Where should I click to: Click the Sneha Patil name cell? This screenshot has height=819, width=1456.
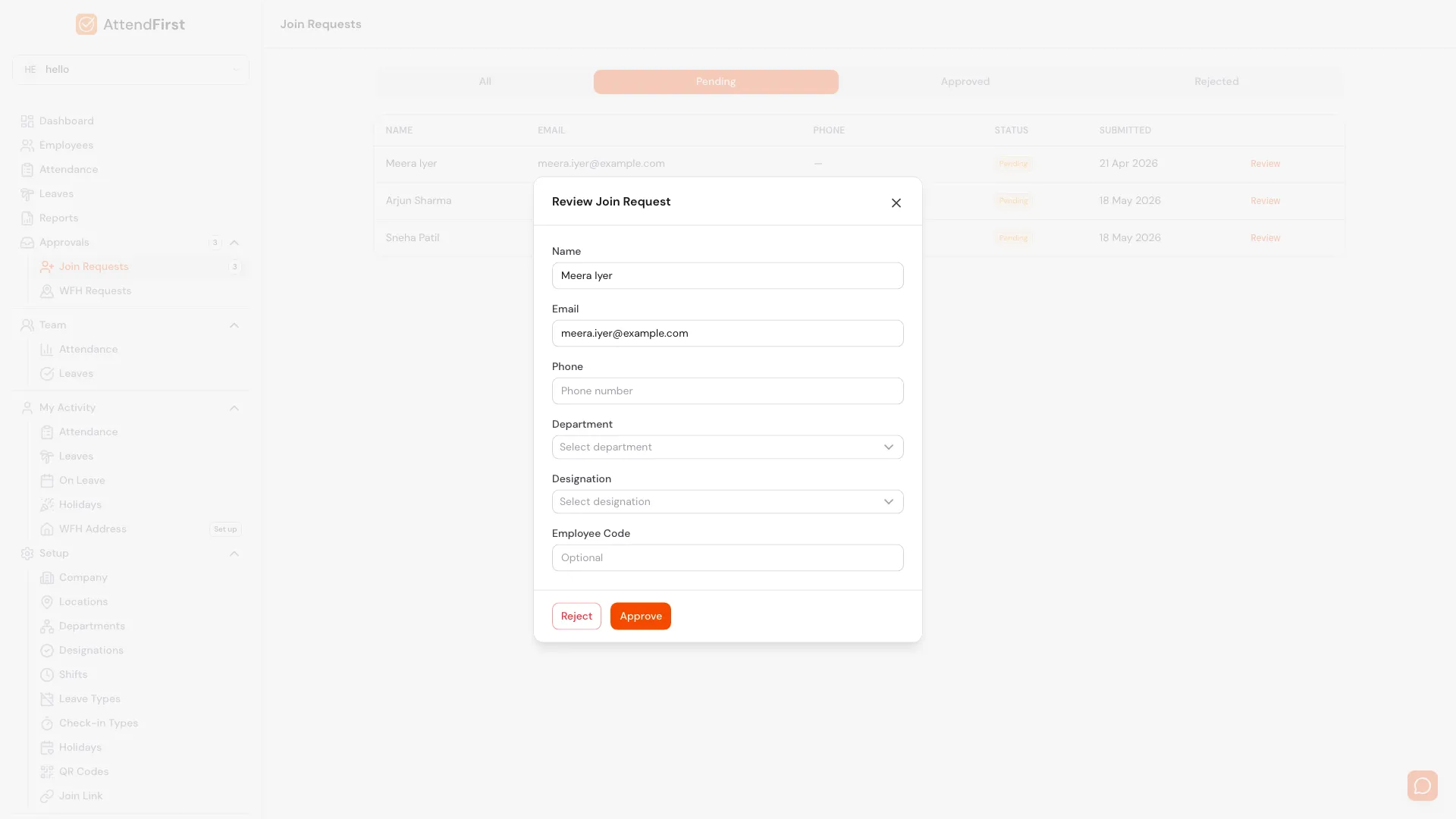[x=413, y=238]
